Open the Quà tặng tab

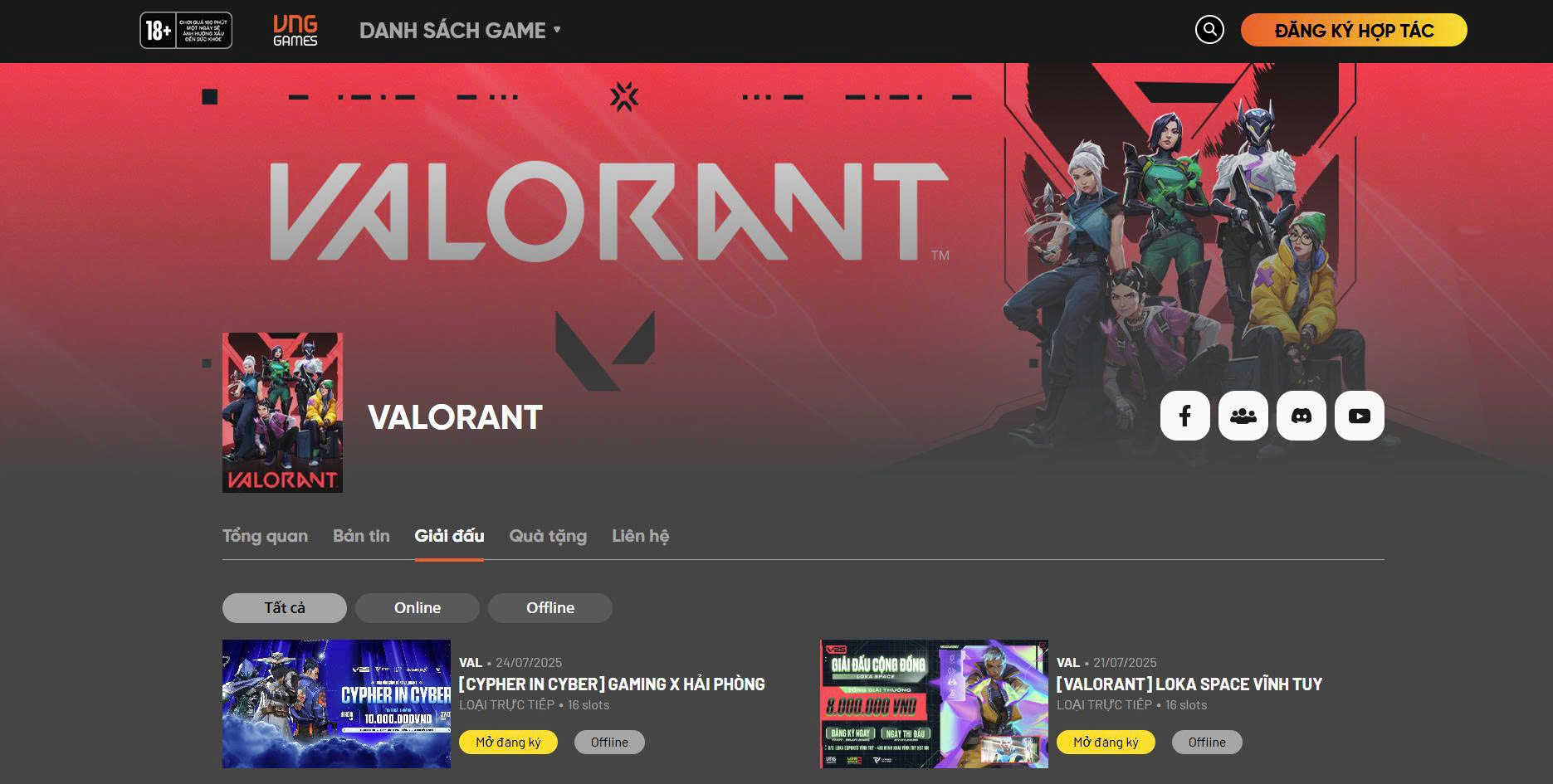coord(548,537)
